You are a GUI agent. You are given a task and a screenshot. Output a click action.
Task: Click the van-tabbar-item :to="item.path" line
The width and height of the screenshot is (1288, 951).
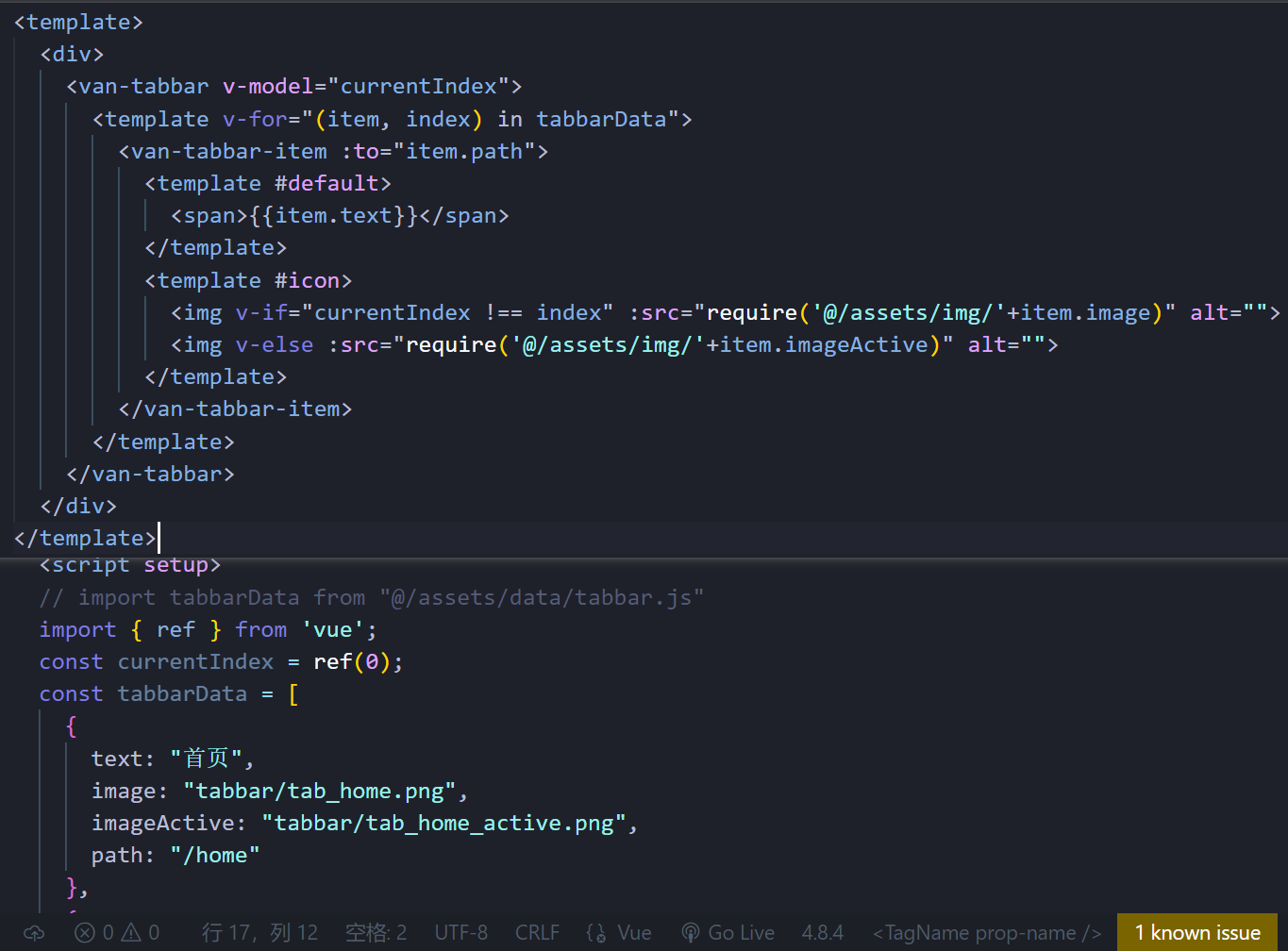333,151
